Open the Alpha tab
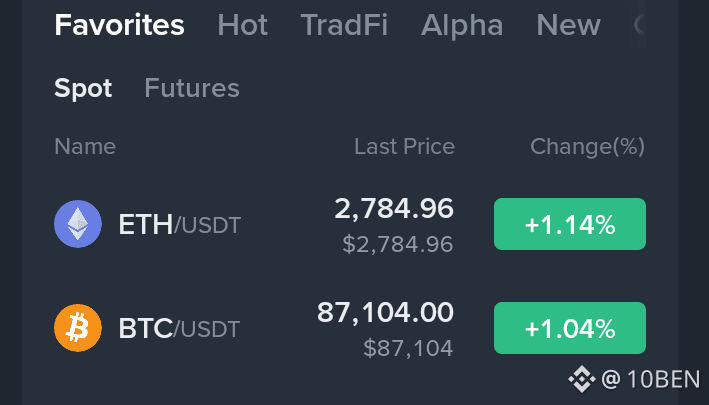Screen dimensions: 709x405 click(x=462, y=25)
